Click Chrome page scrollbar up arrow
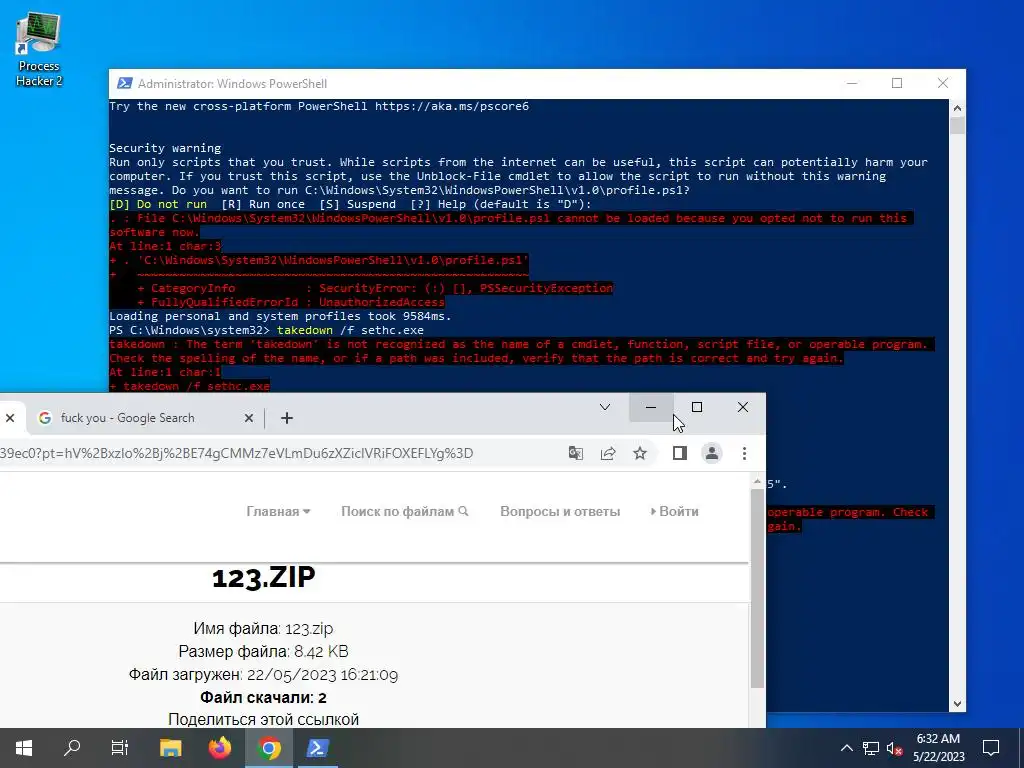 tap(757, 481)
